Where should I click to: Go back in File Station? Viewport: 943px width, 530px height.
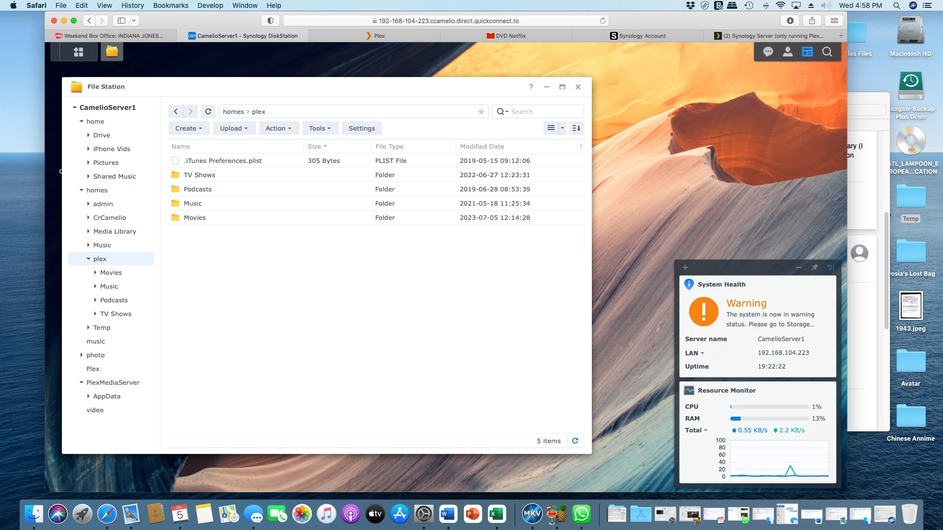pos(176,111)
